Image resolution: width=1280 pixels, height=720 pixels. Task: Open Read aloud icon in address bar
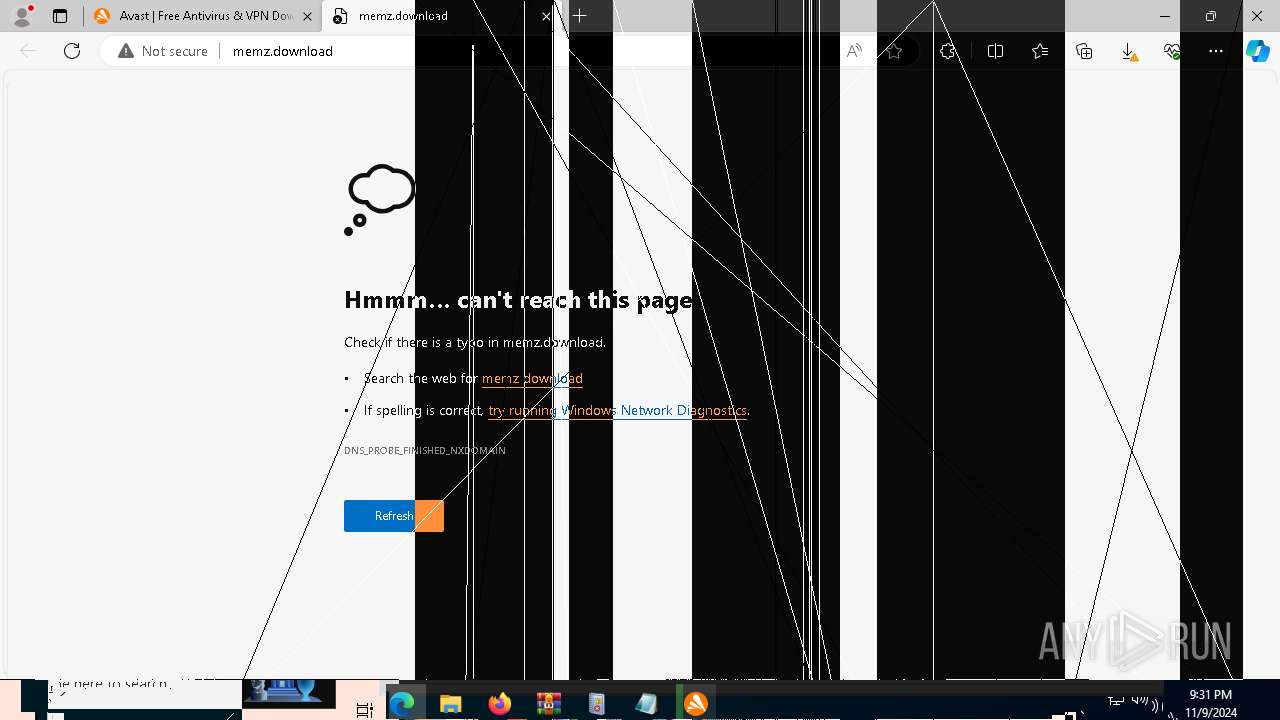coord(854,51)
